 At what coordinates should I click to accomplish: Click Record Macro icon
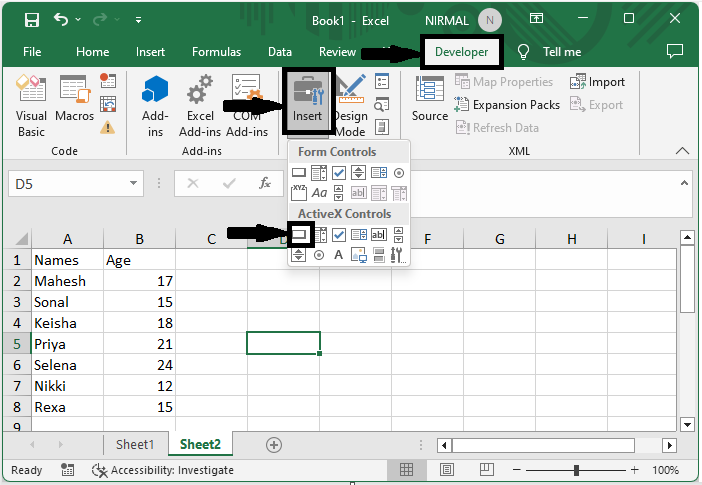tap(108, 81)
